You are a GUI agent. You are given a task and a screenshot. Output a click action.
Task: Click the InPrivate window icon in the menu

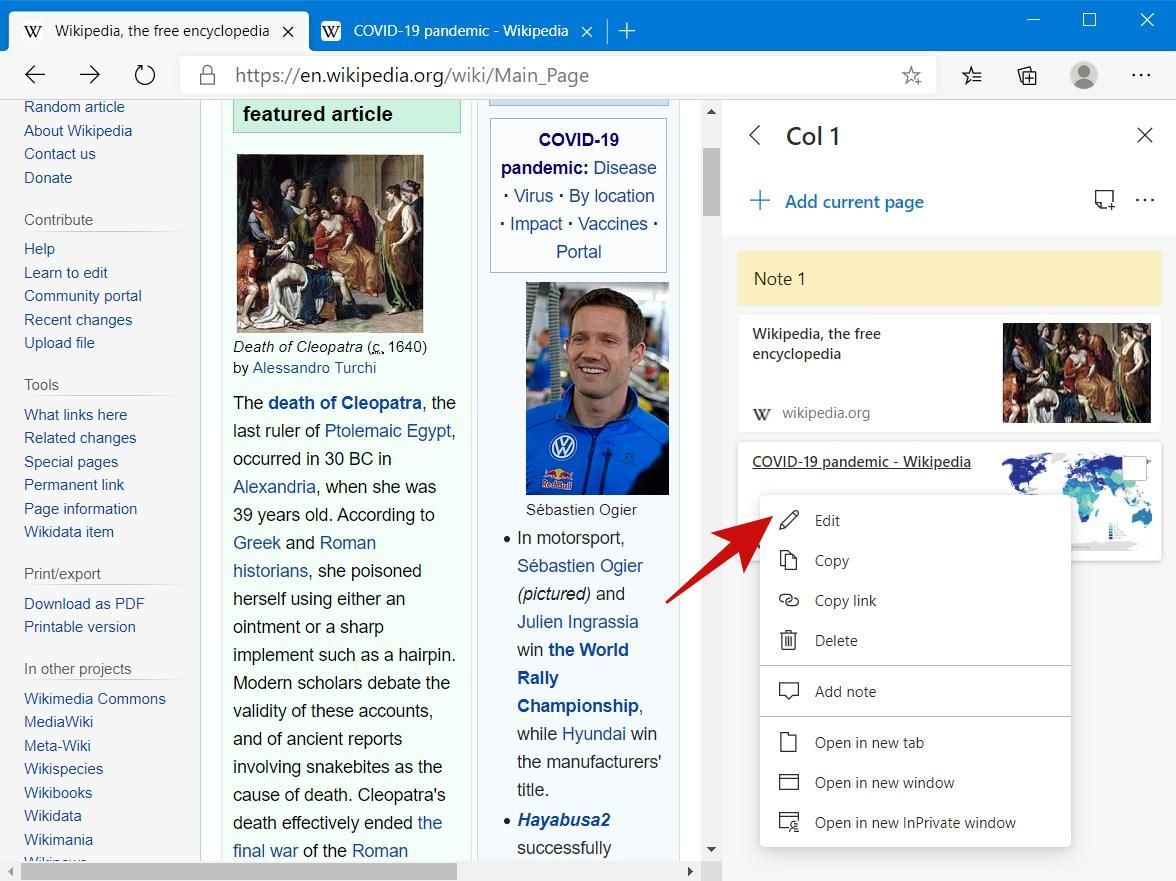coord(788,823)
